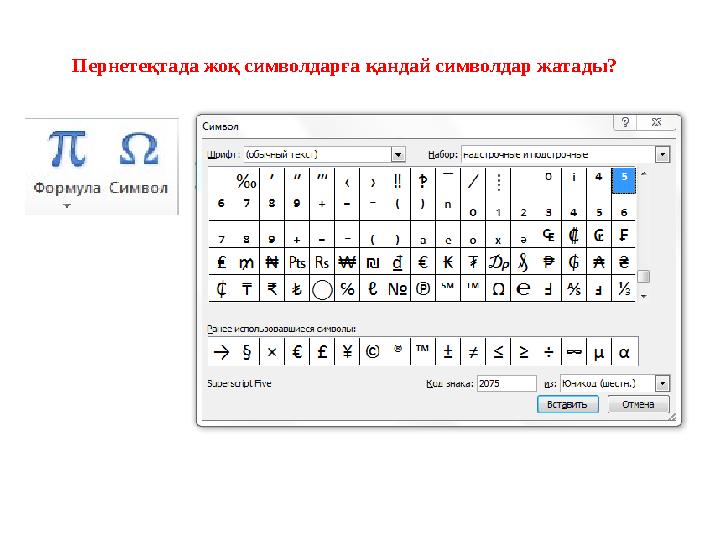This screenshot has width=720, height=540.
Task: Select the double exclamation ‼ symbol
Action: click(398, 181)
